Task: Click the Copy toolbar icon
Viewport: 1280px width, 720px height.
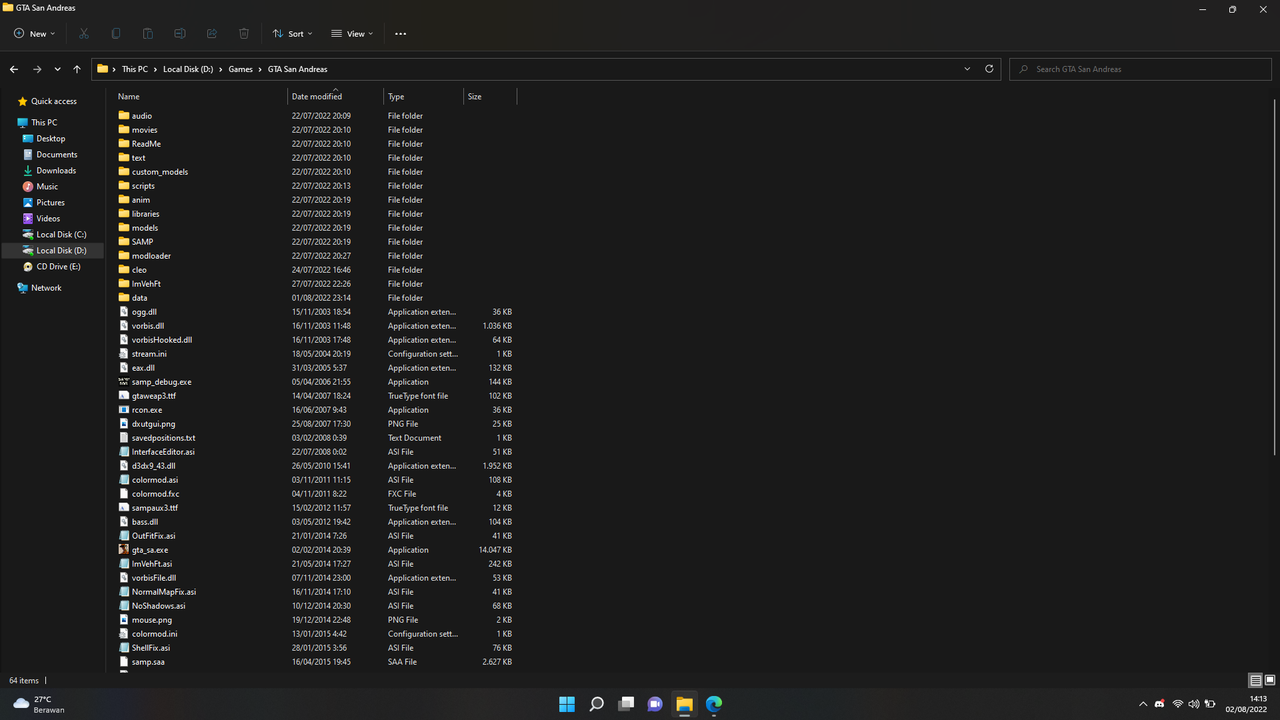Action: point(116,34)
